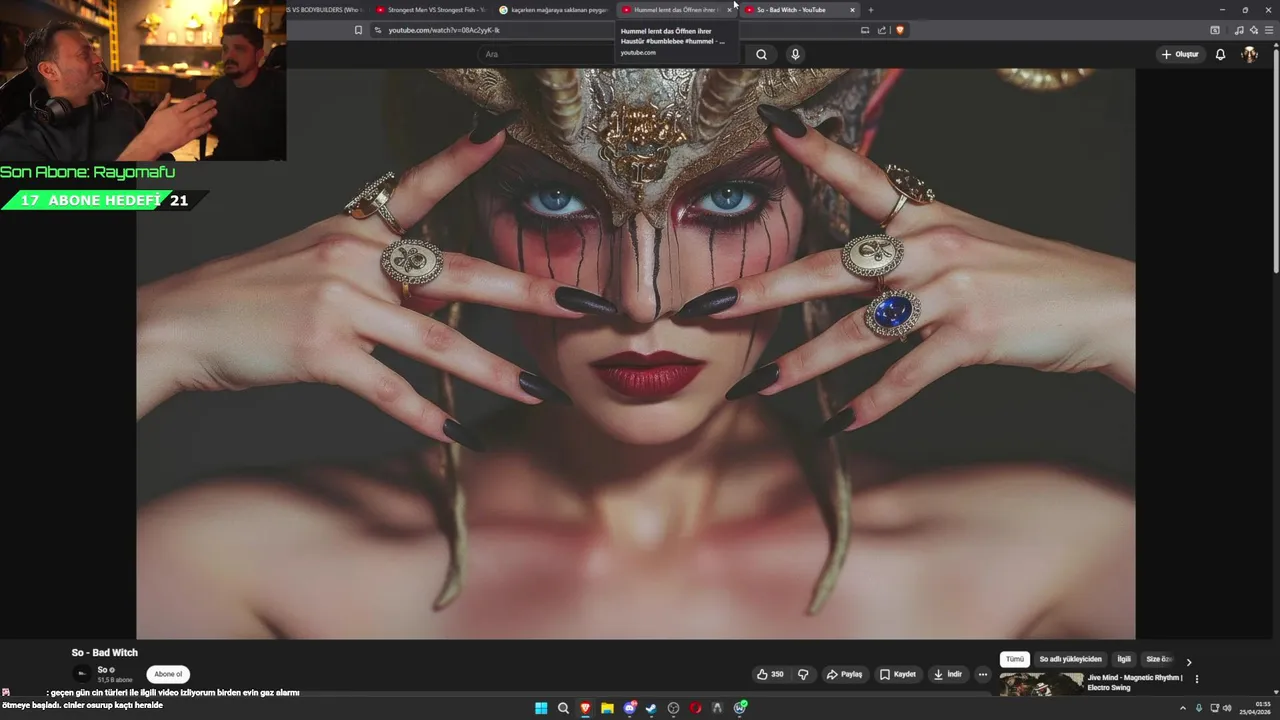Expand hidden system tray icons
This screenshot has width=1280, height=720.
(1183, 708)
